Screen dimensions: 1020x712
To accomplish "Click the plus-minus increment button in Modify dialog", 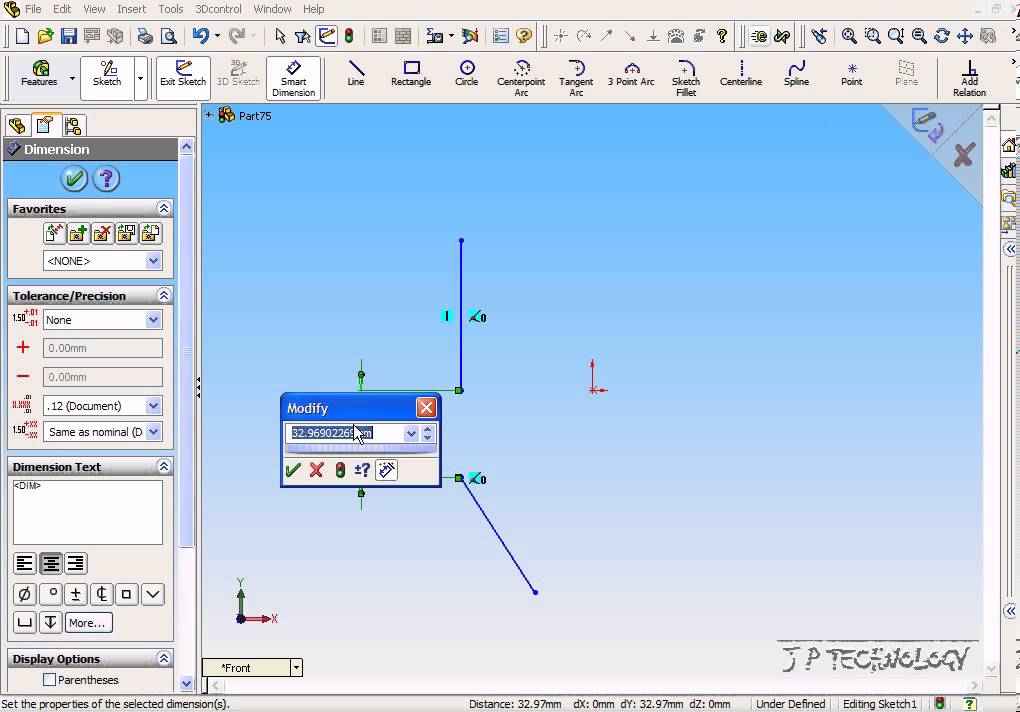I will pos(362,469).
